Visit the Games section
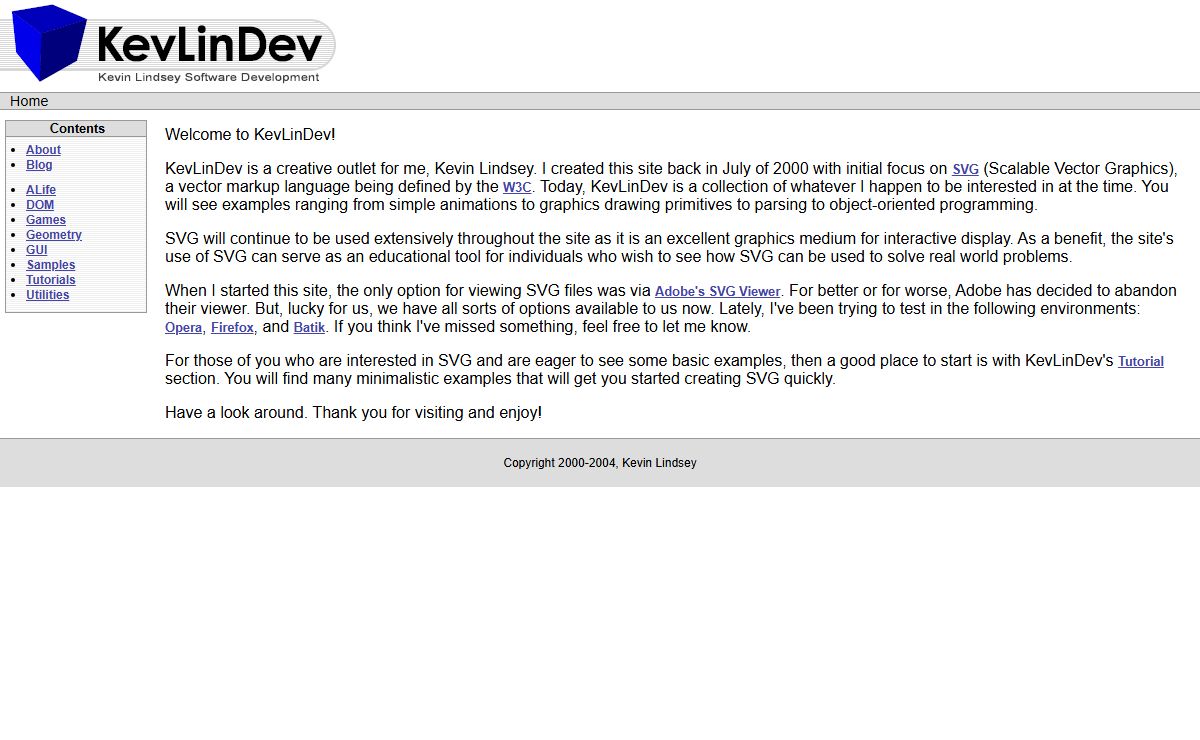1200x740 pixels. tap(46, 220)
